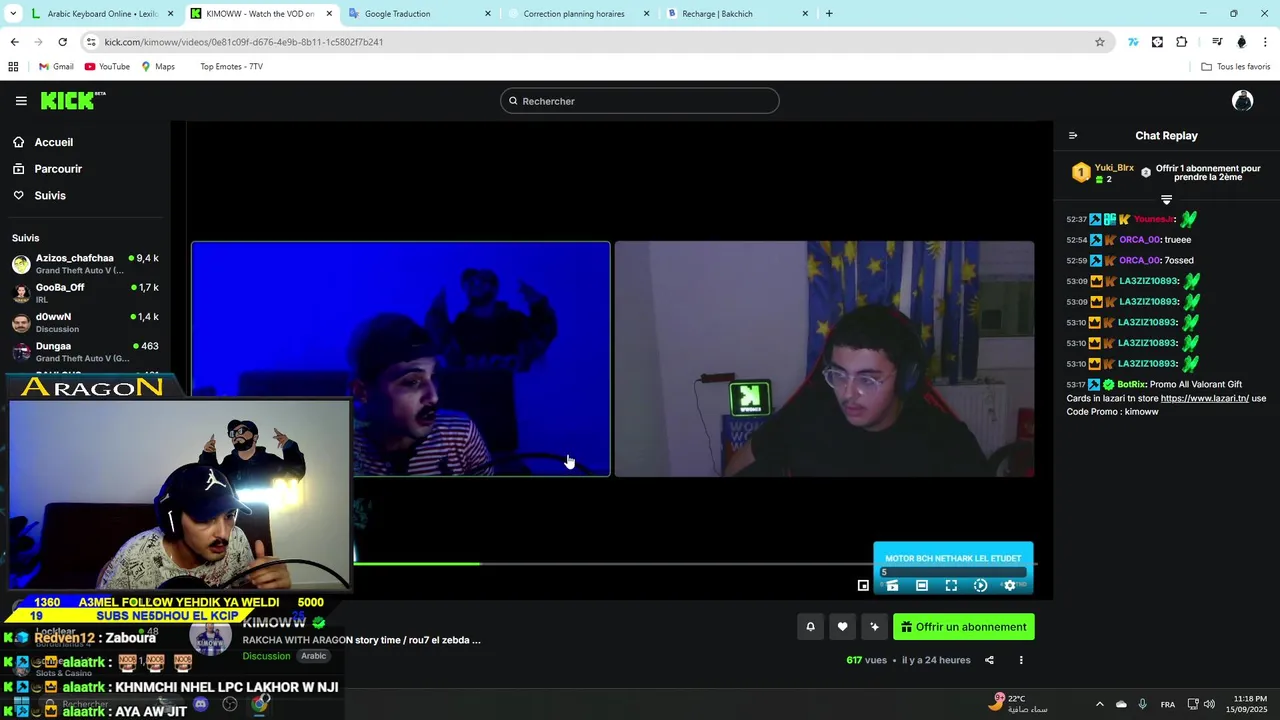Open Top Emotes - 7TV bookmark
The width and height of the screenshot is (1280, 720).
(x=231, y=67)
